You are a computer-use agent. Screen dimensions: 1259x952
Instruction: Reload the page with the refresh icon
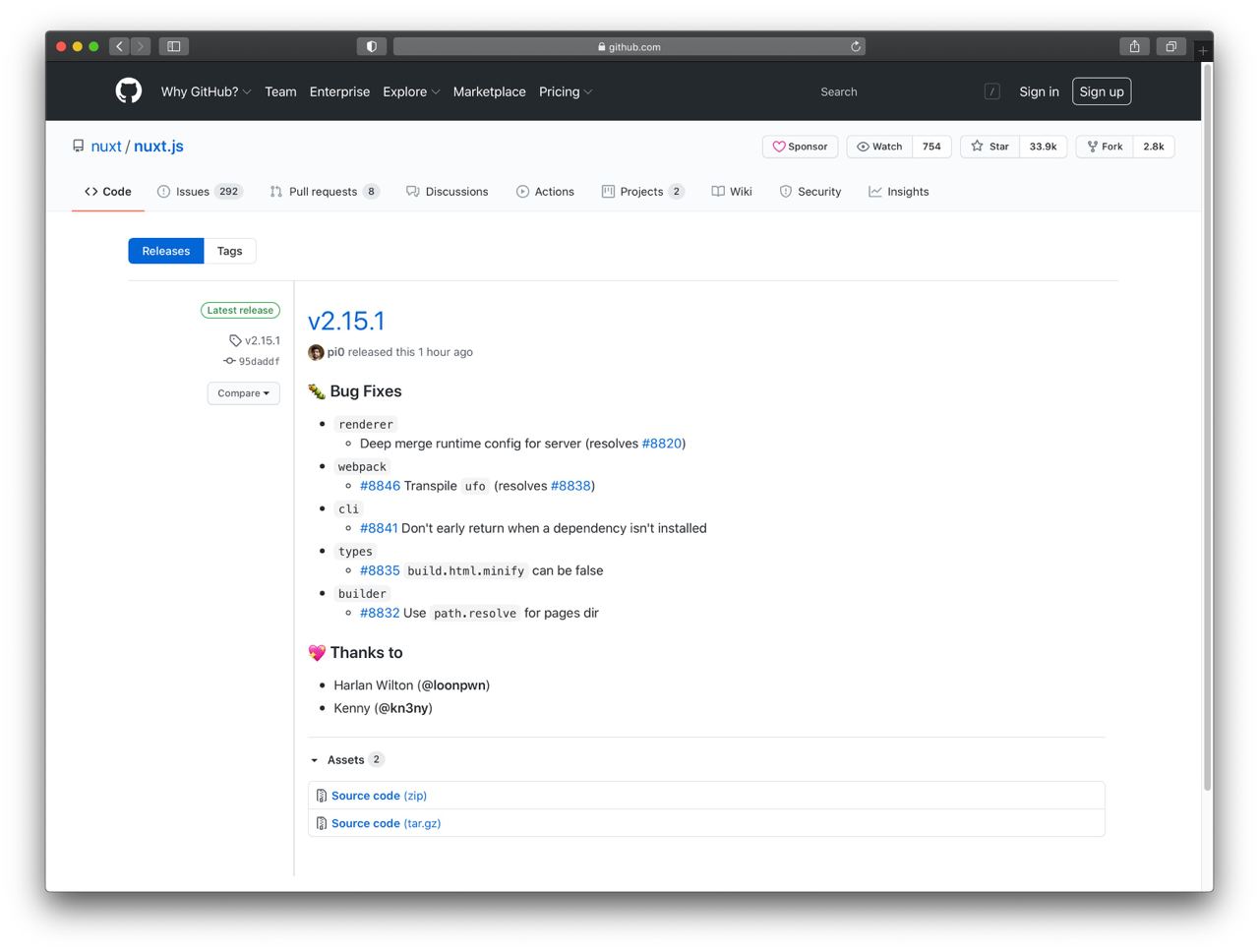pyautogui.click(x=856, y=46)
